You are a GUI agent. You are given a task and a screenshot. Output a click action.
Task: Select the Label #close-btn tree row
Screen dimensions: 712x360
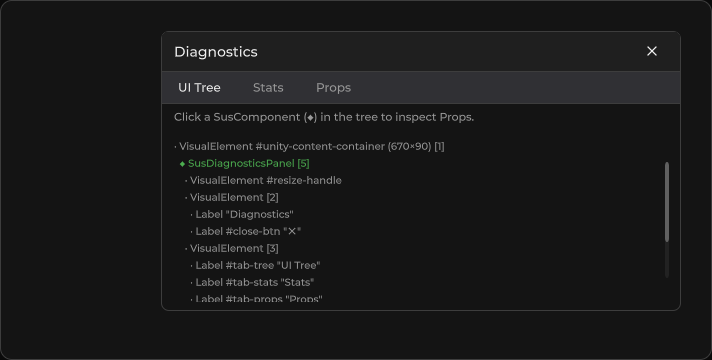point(246,232)
